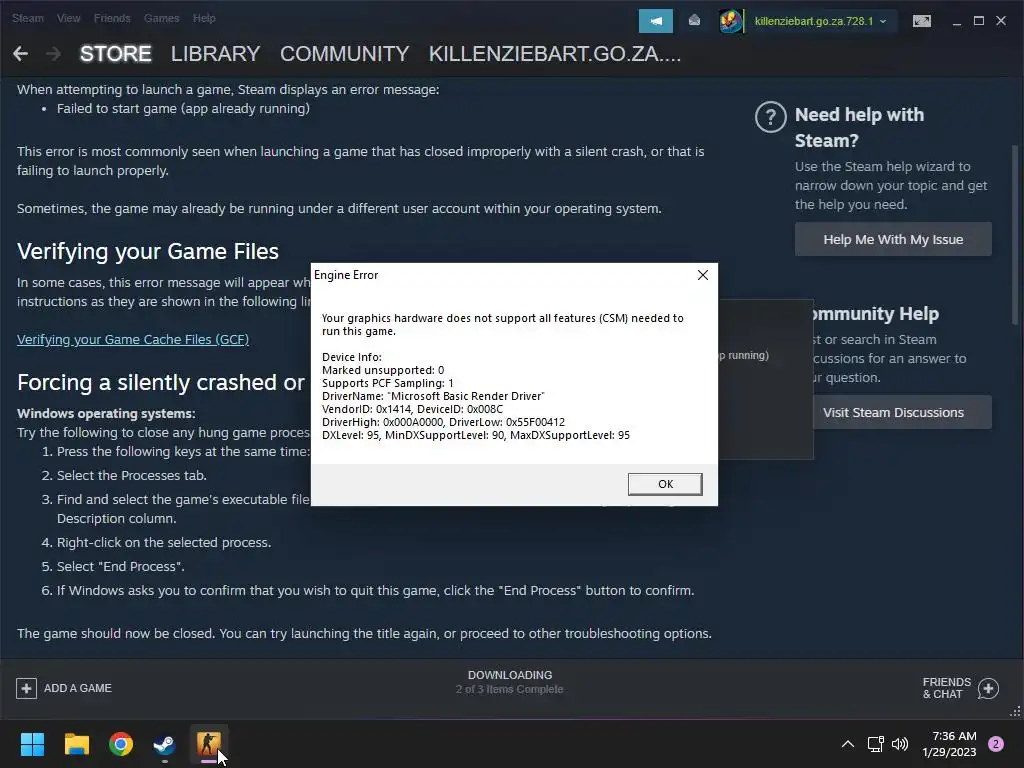Image resolution: width=1024 pixels, height=768 pixels.
Task: Open the Friends menu
Action: [x=112, y=18]
